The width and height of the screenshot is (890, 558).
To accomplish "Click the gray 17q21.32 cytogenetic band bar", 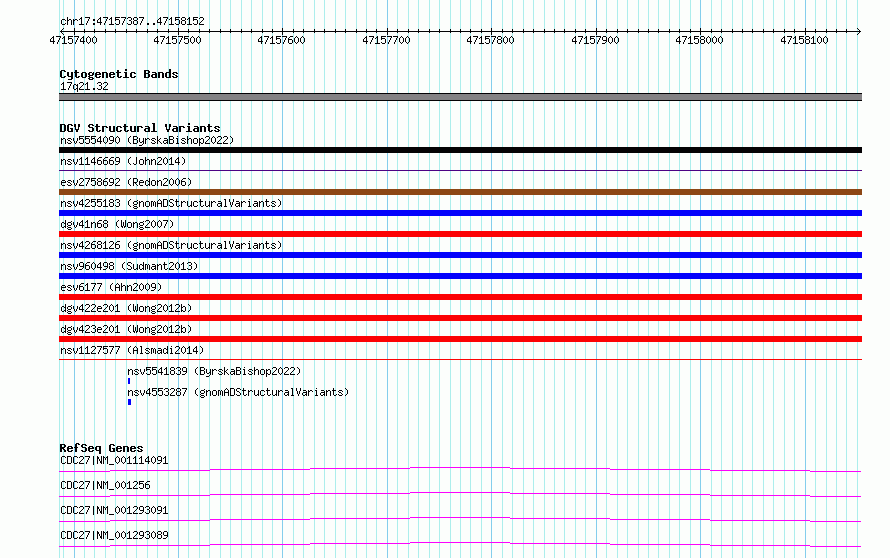I will point(460,97).
